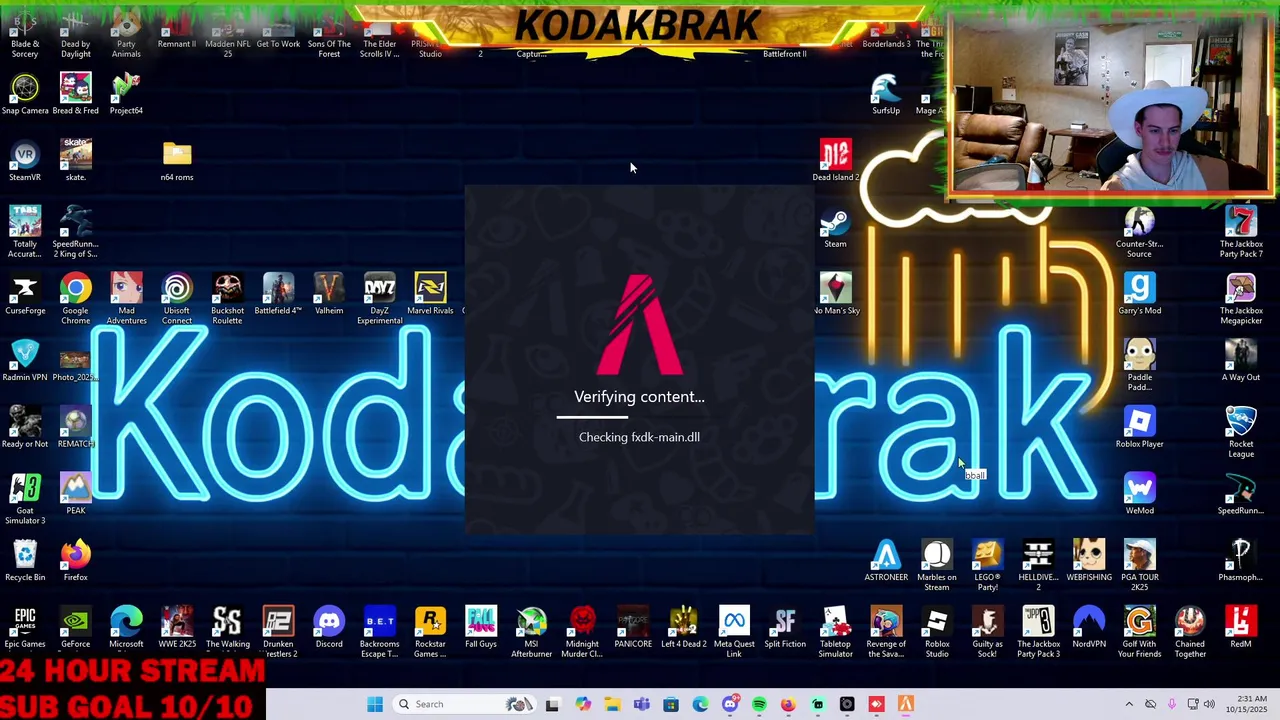
Task: Launch Rockstar Games launcher shortcut
Action: coord(430,632)
